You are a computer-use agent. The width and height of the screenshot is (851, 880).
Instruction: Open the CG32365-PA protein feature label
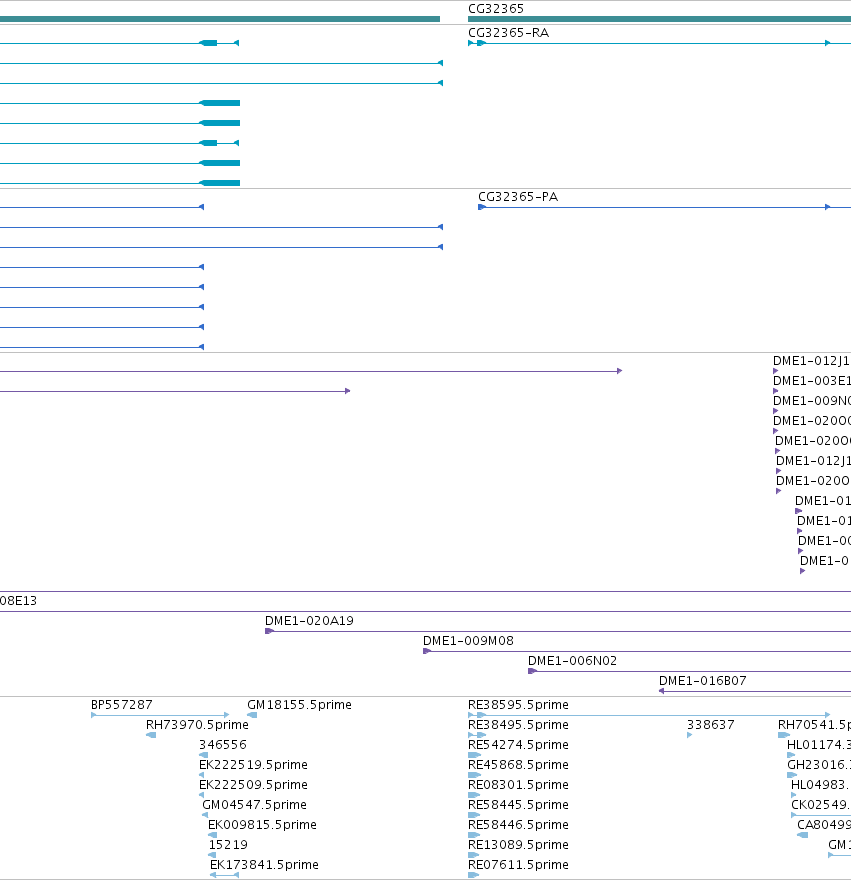click(518, 196)
